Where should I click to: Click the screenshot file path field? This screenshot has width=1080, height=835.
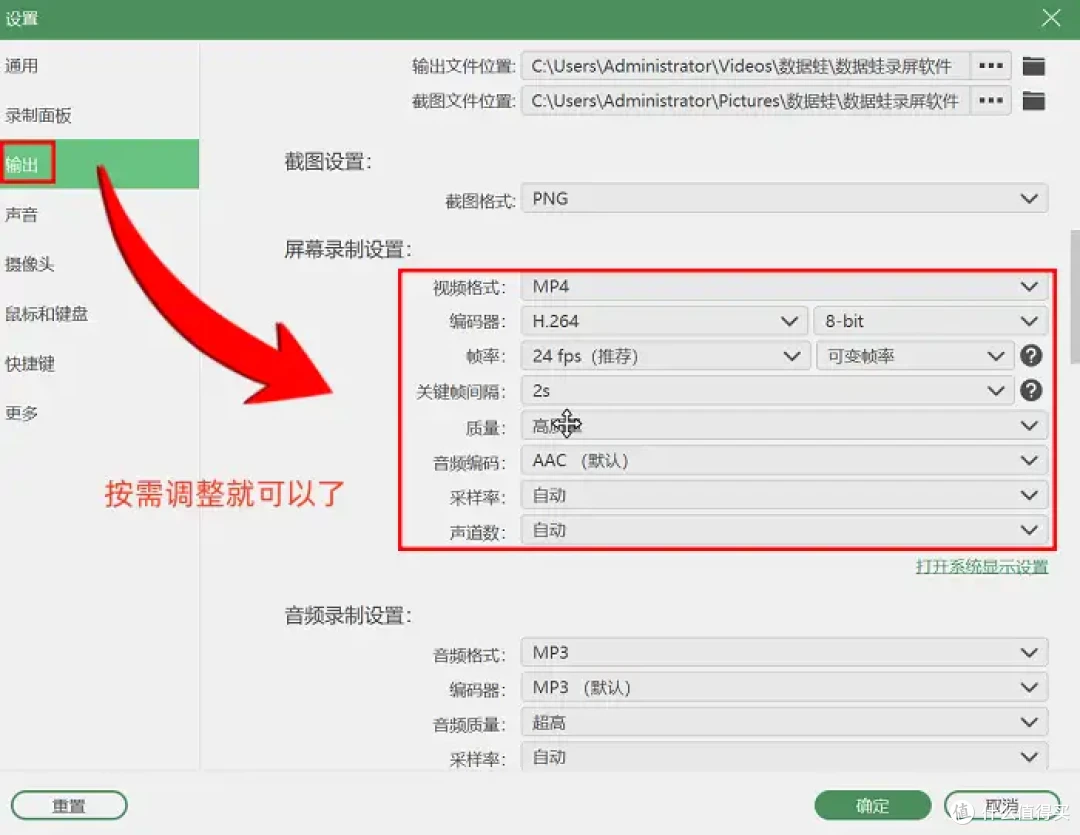tap(746, 100)
